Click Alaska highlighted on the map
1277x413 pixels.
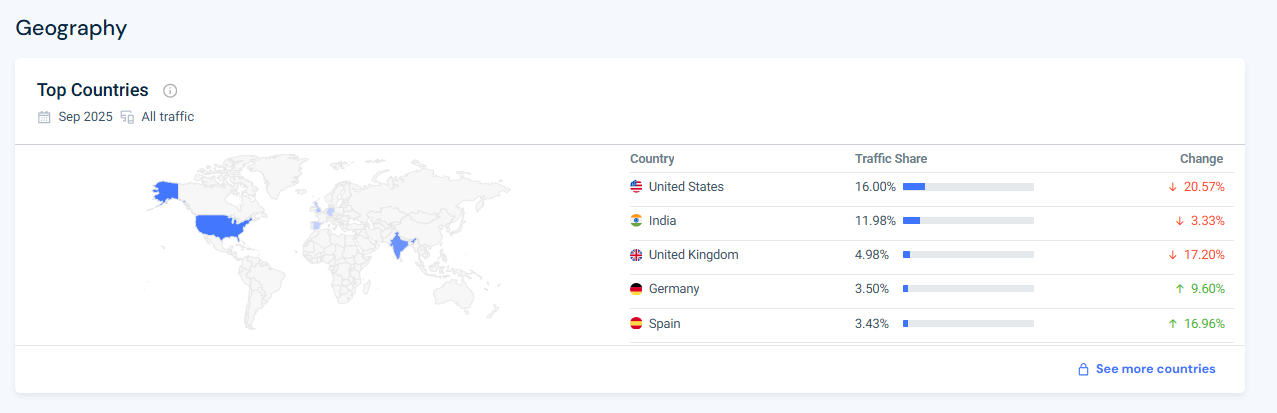(164, 190)
